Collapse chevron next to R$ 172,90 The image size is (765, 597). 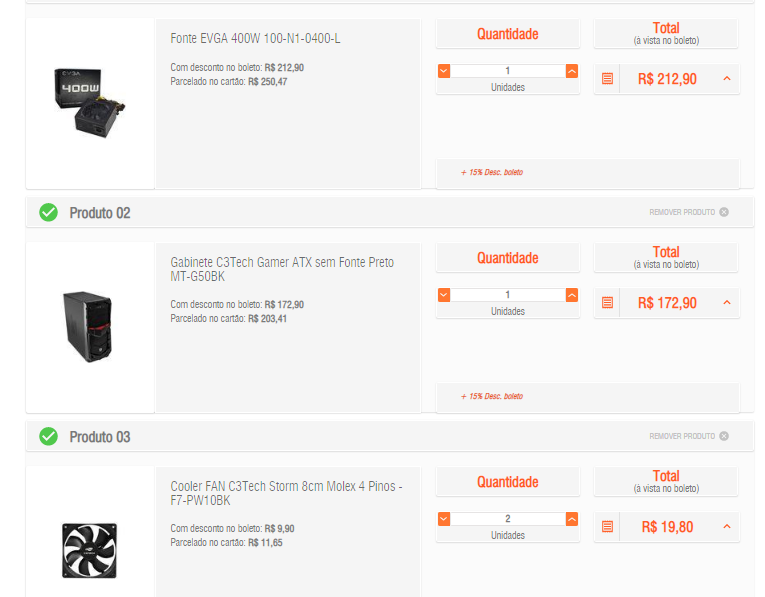(x=727, y=303)
